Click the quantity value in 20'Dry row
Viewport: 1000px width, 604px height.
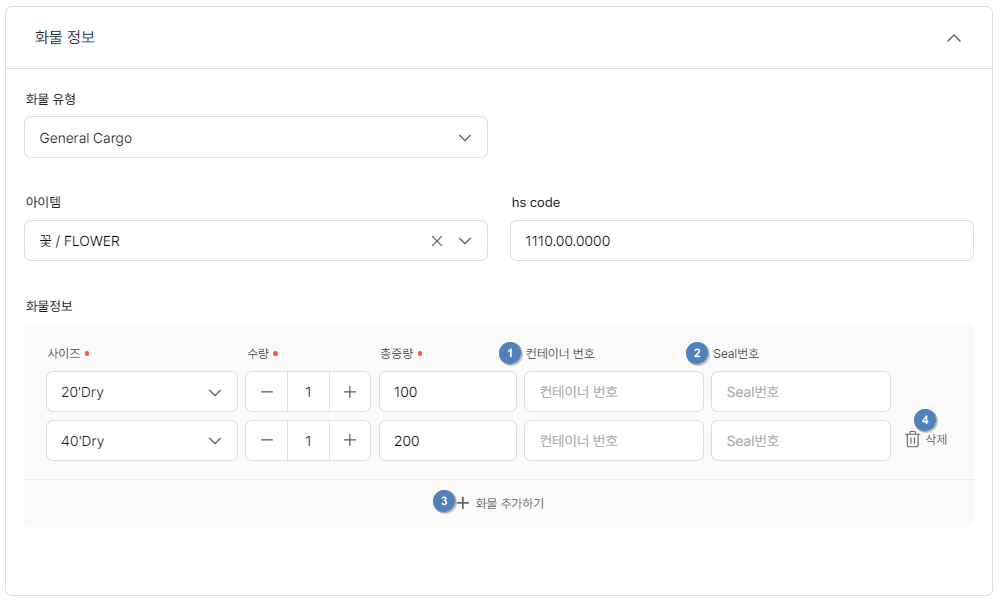[x=308, y=392]
